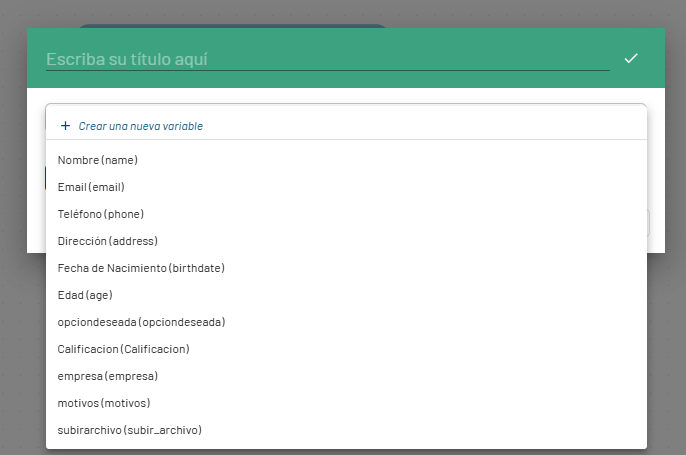Choose 'Email (email)' from the list
This screenshot has height=455, width=686.
tap(91, 187)
